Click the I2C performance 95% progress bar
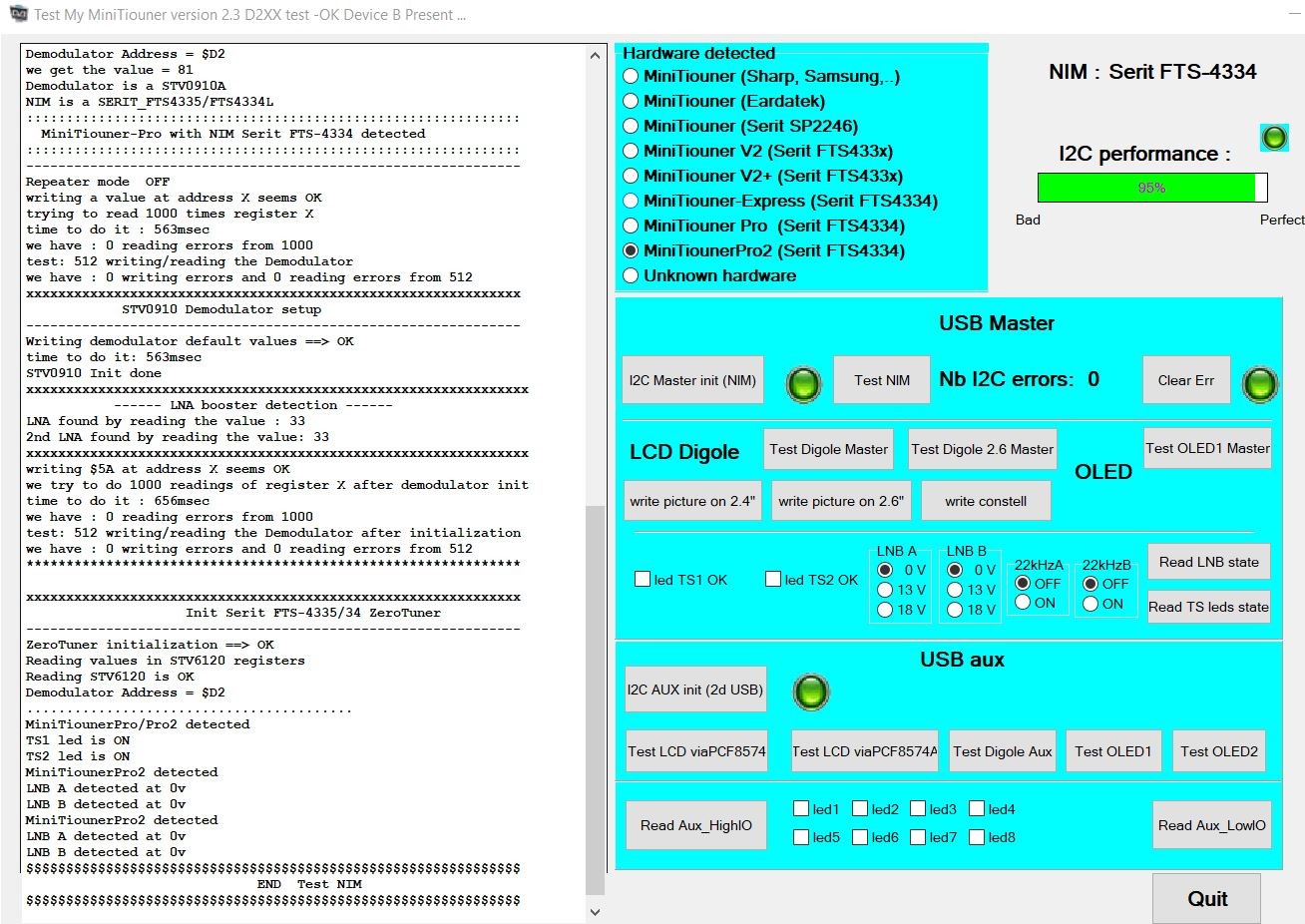 click(1152, 188)
